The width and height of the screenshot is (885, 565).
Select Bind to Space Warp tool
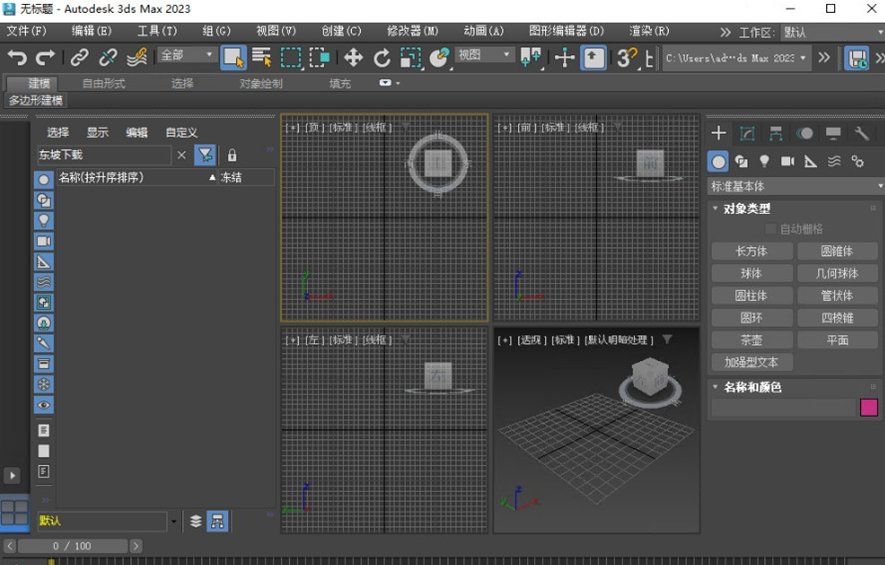click(137, 58)
